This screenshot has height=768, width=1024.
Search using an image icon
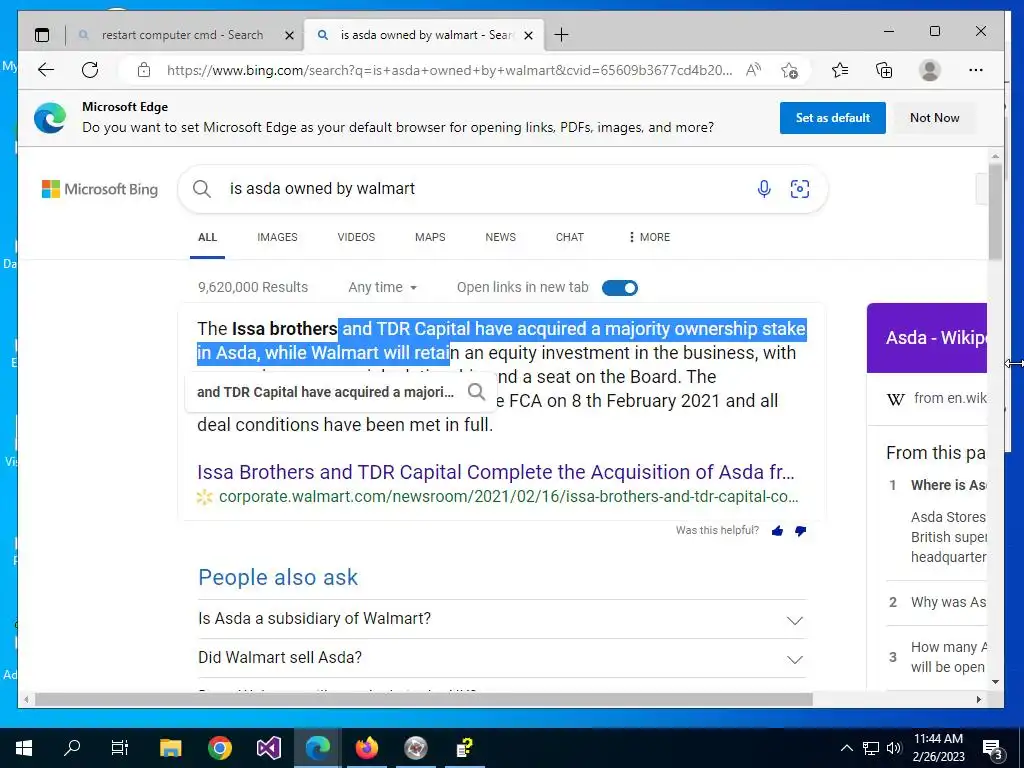pyautogui.click(x=799, y=189)
